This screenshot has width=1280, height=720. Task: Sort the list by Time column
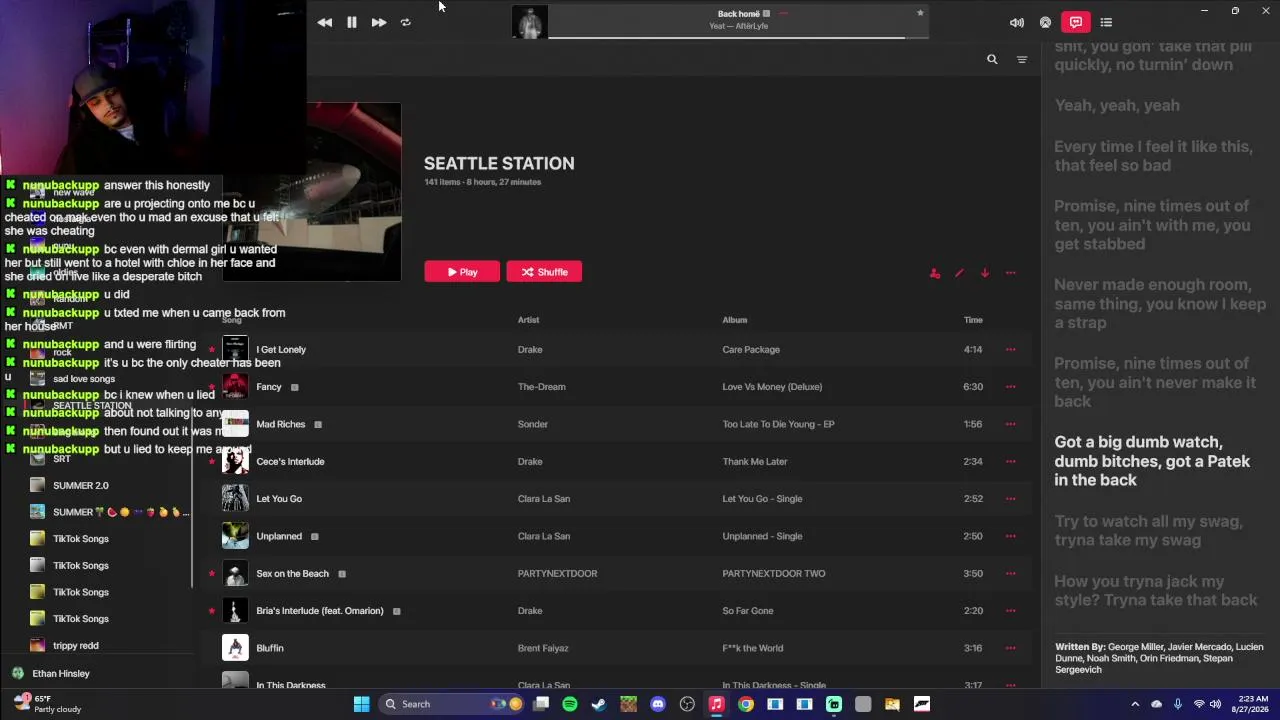click(x=973, y=320)
